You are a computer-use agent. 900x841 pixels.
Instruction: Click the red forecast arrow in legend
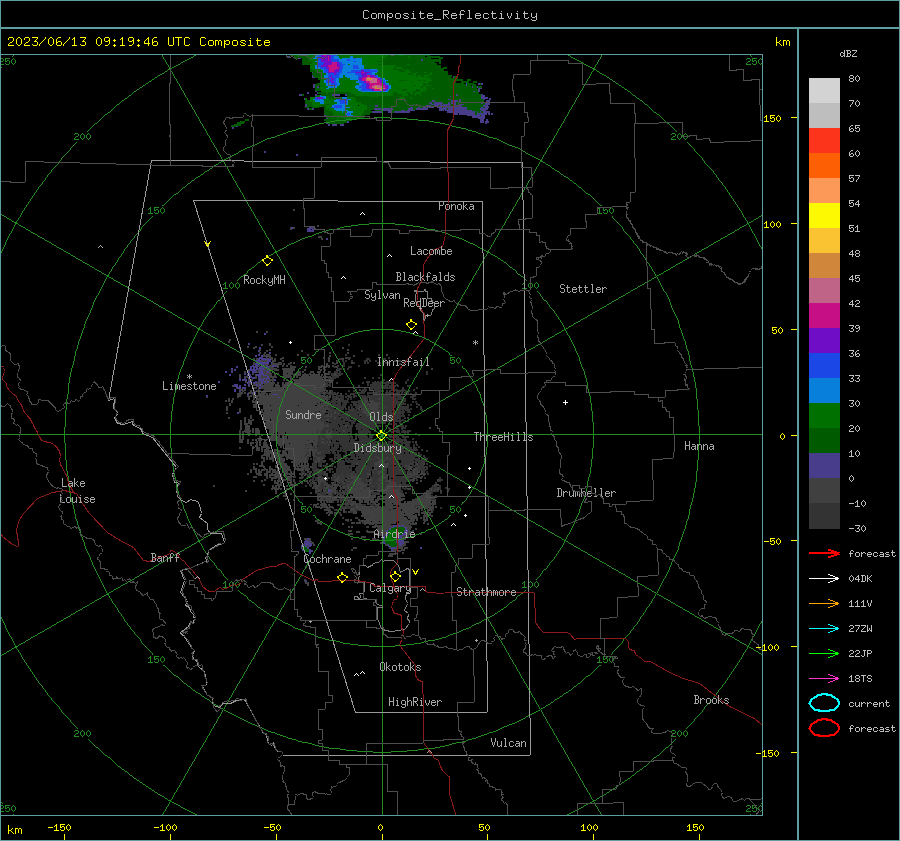click(x=824, y=553)
